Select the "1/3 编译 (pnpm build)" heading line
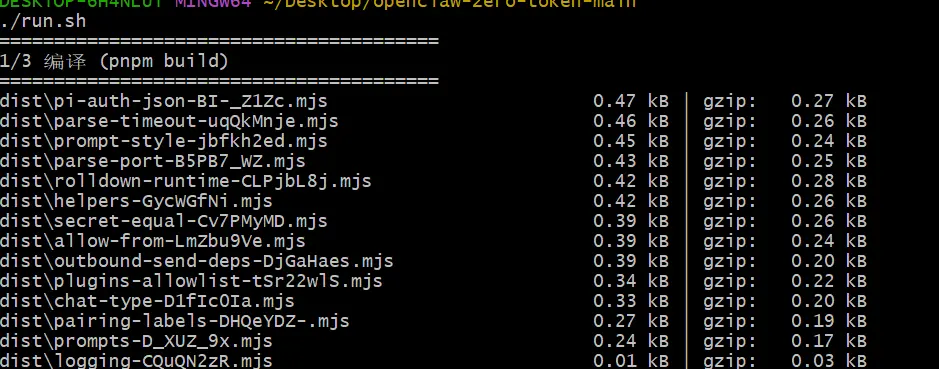The height and width of the screenshot is (369, 939). point(114,61)
